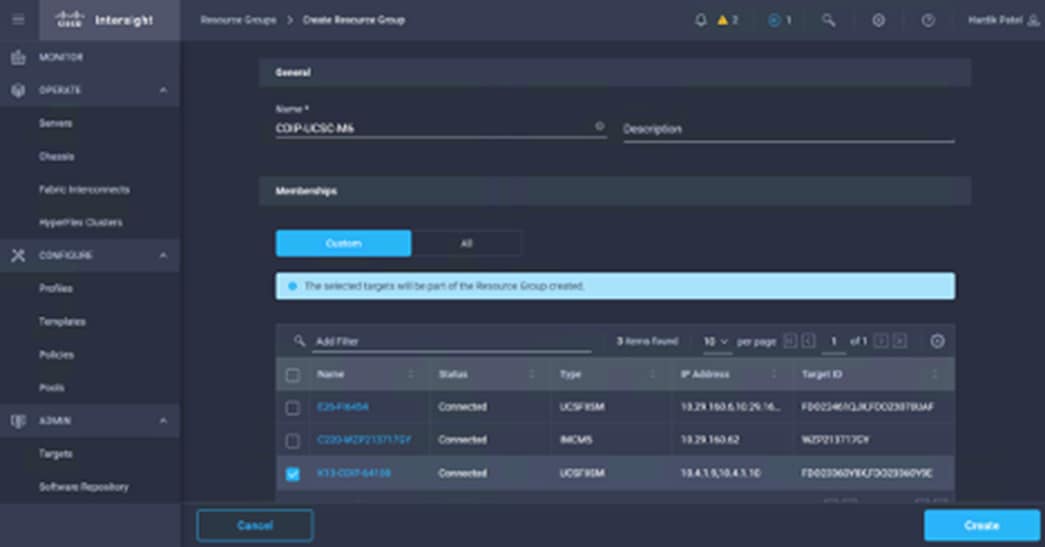
Task: Collapse the Operate section chevron
Action: pyautogui.click(x=163, y=90)
